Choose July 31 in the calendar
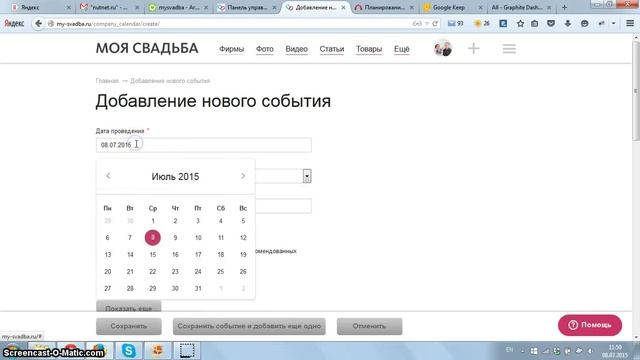 tap(198, 288)
